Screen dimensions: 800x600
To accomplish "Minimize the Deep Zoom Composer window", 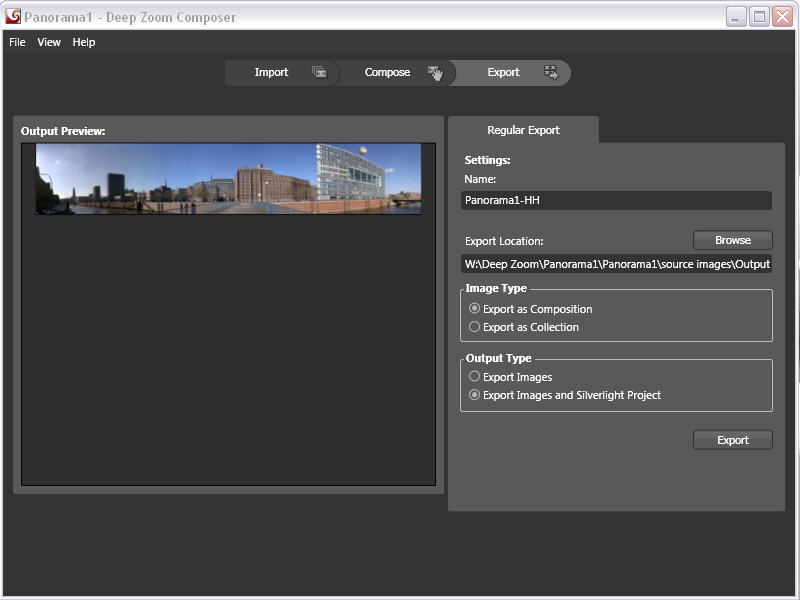I will coord(736,16).
